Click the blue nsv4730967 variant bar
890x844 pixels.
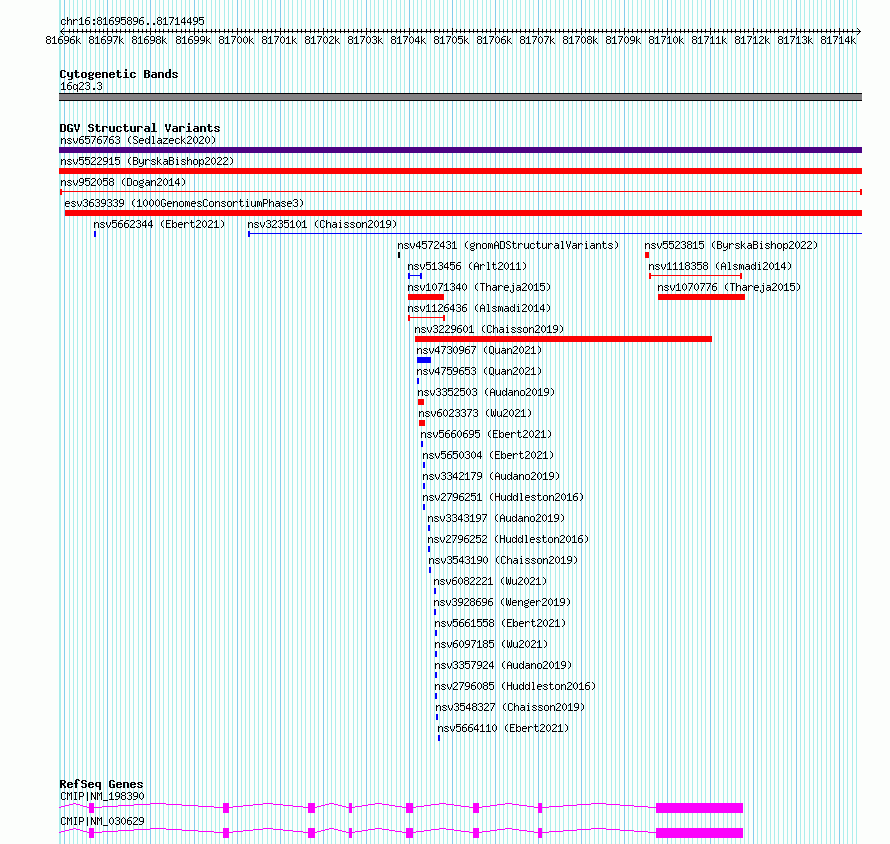tap(424, 360)
